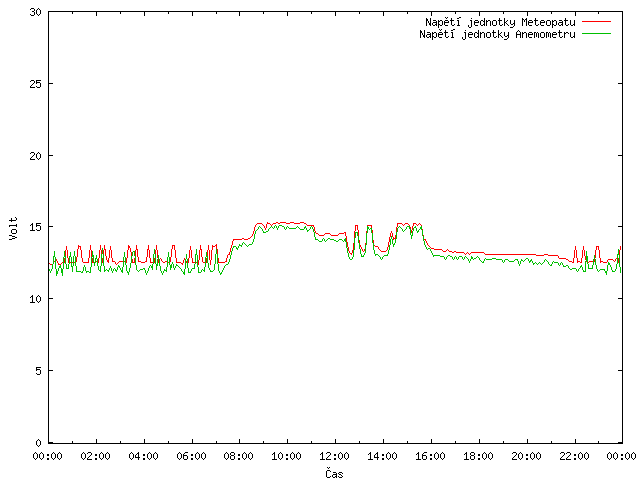Click the x-axis label 08:00
640x480 pixels.
239,456
